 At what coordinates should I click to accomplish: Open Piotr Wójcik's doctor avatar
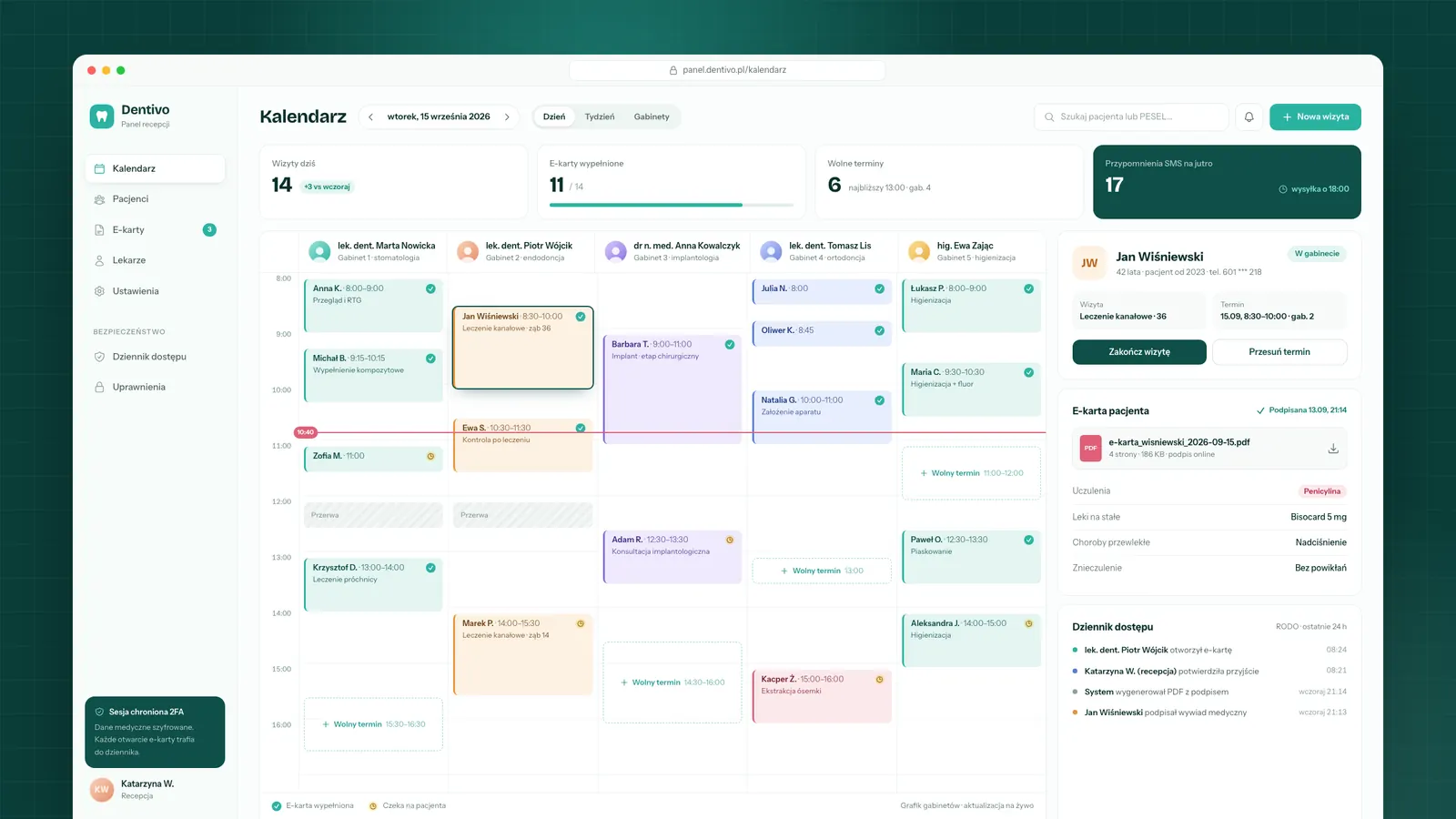tap(468, 251)
